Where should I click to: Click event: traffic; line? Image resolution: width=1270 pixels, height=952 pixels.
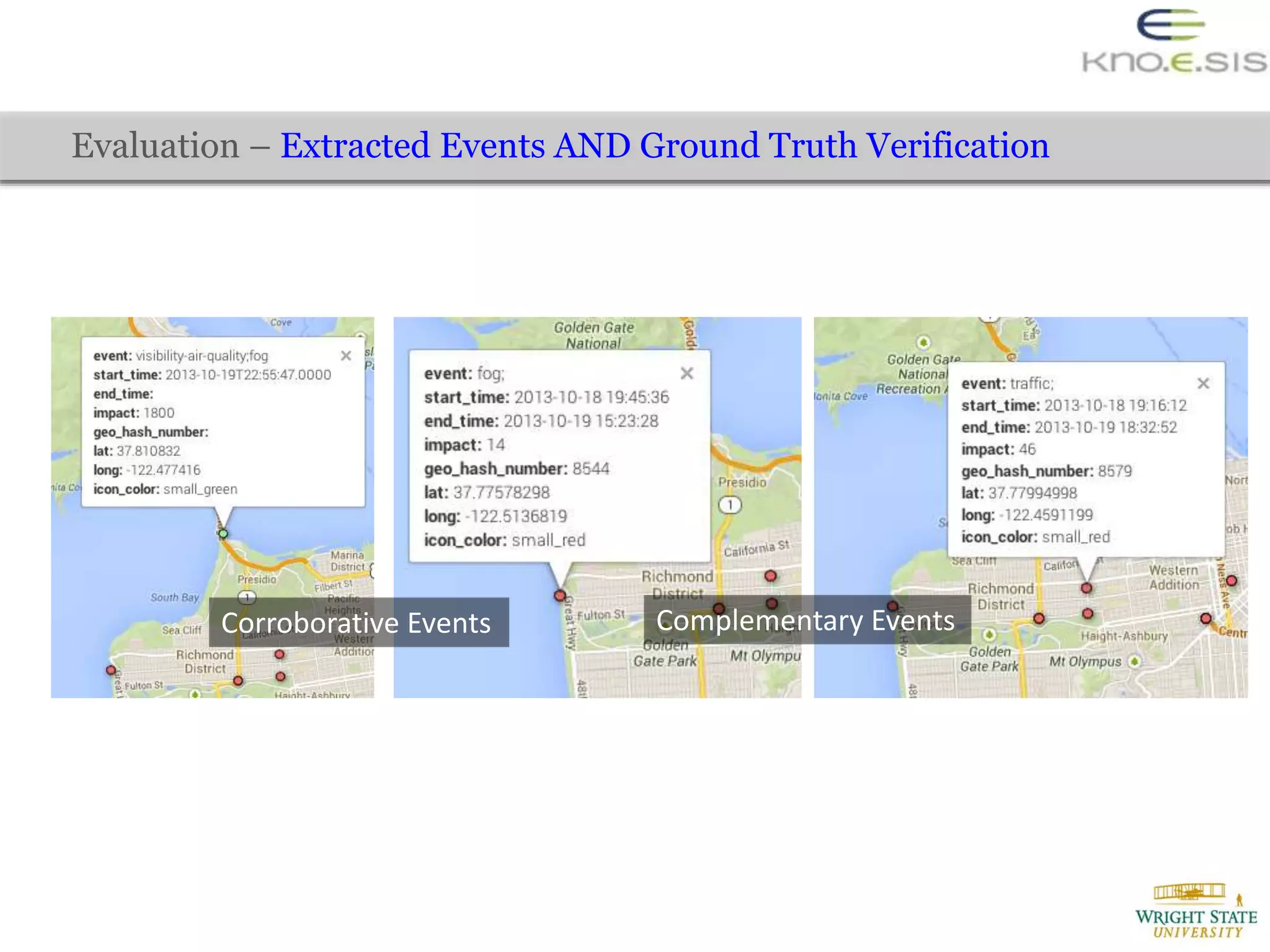coord(1008,384)
